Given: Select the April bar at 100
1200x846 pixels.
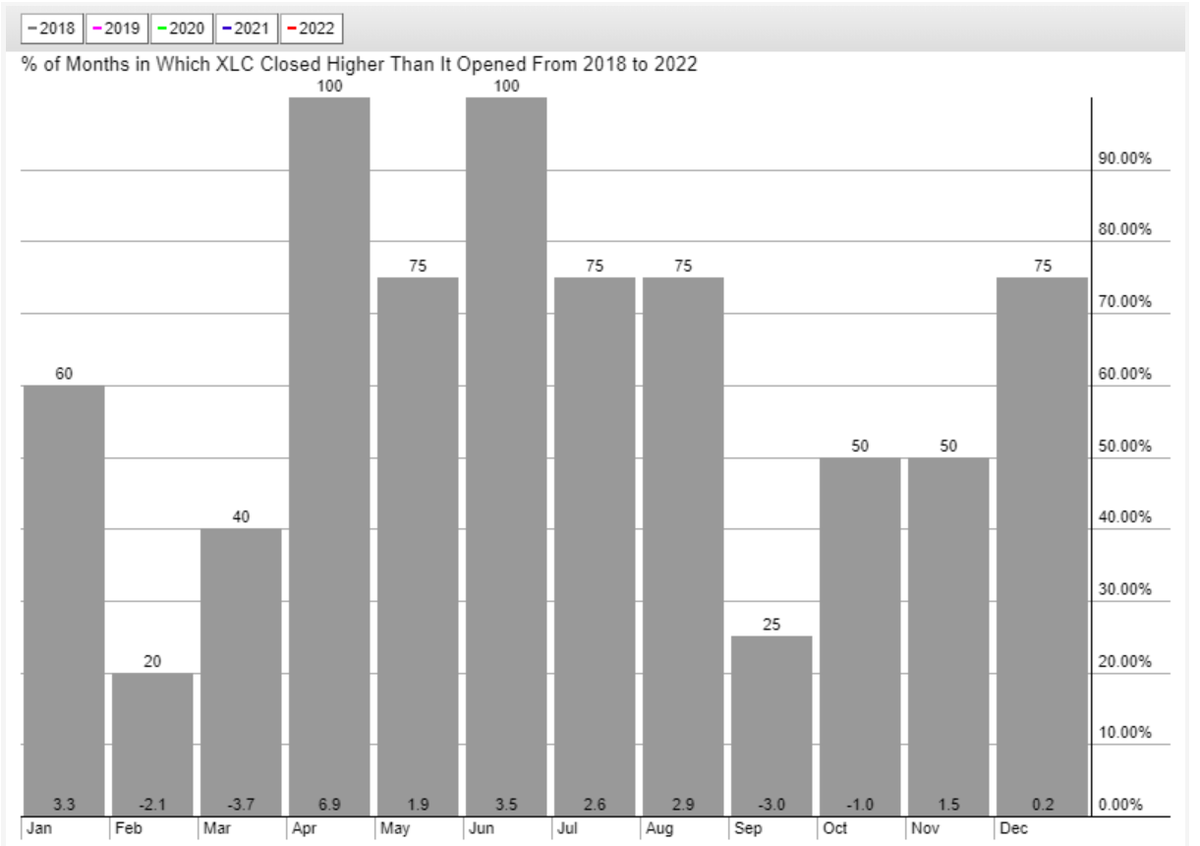Looking at the screenshot, I should pos(329,457).
